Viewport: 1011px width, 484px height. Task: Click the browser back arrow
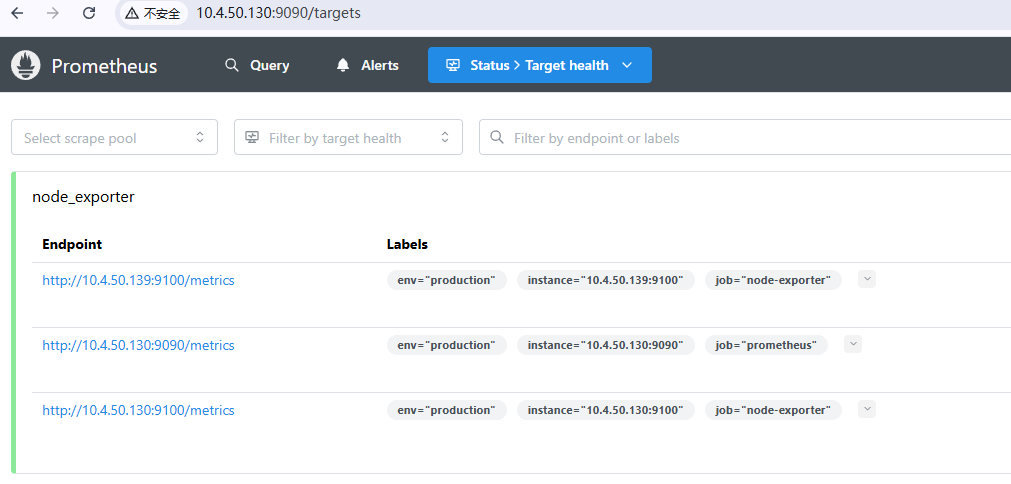(x=17, y=13)
